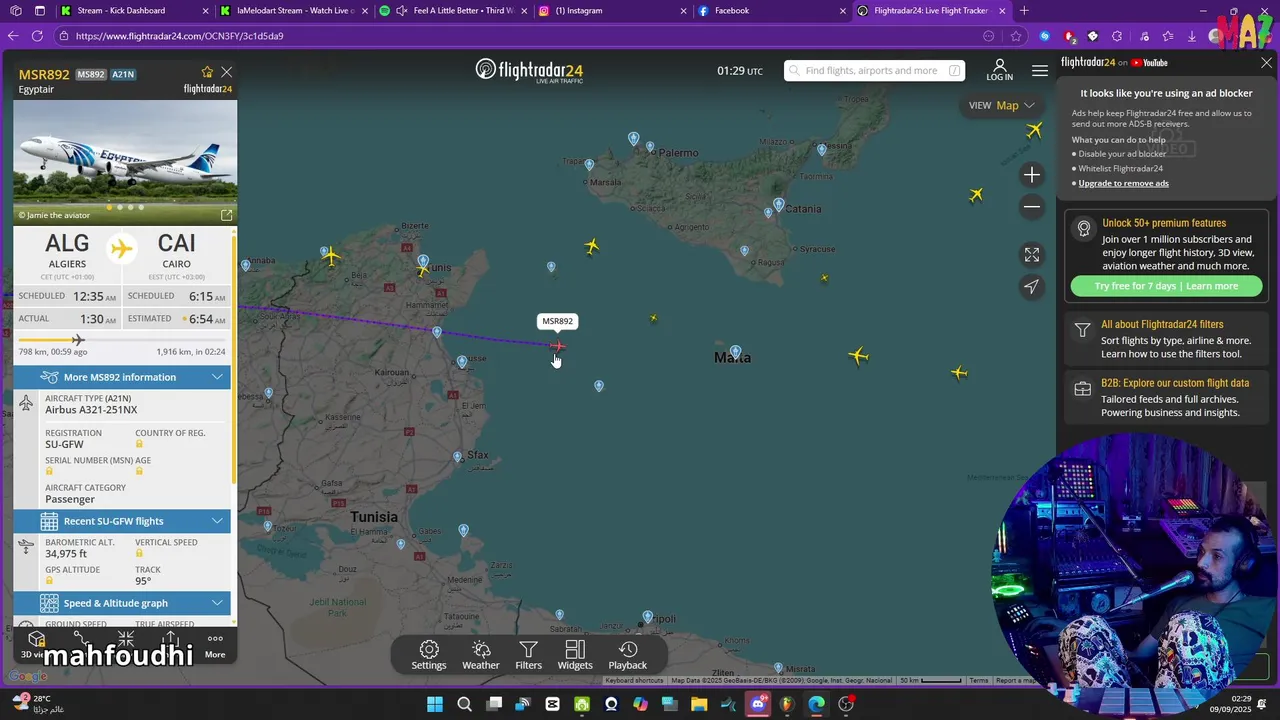
Task: Open the Unlock 50+ premium features card
Action: point(1166,255)
